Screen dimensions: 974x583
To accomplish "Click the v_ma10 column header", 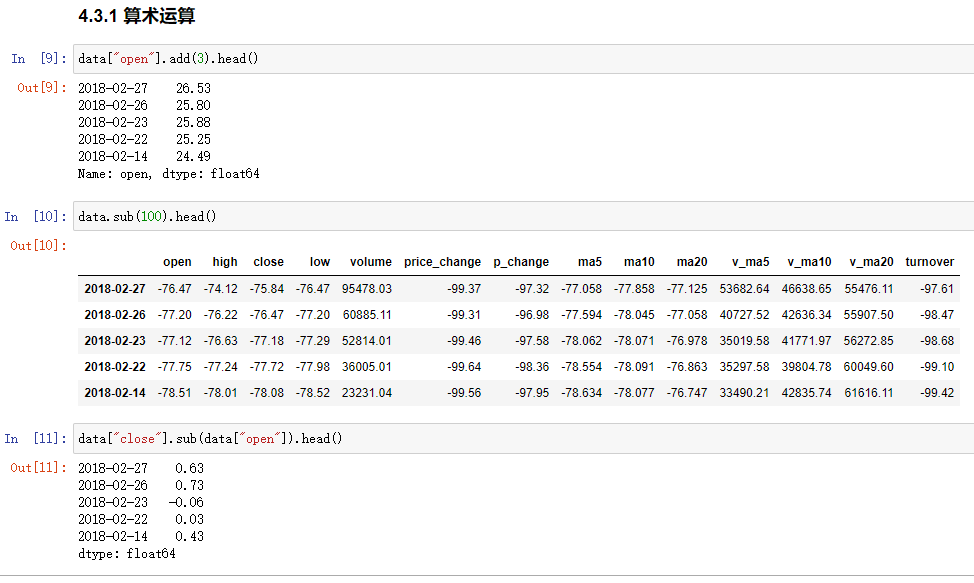I will [x=809, y=262].
